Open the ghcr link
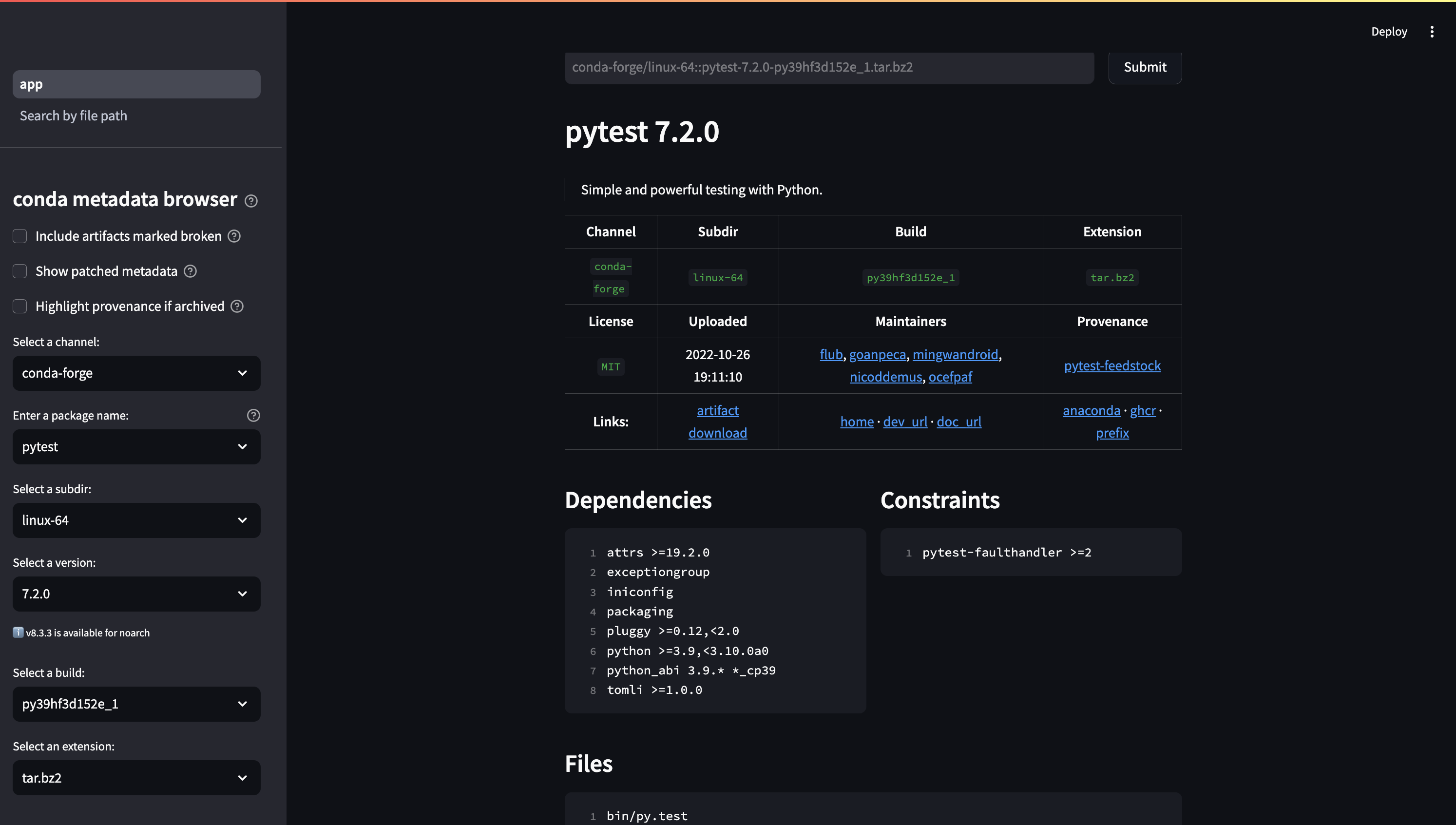This screenshot has height=825, width=1456. [1143, 411]
